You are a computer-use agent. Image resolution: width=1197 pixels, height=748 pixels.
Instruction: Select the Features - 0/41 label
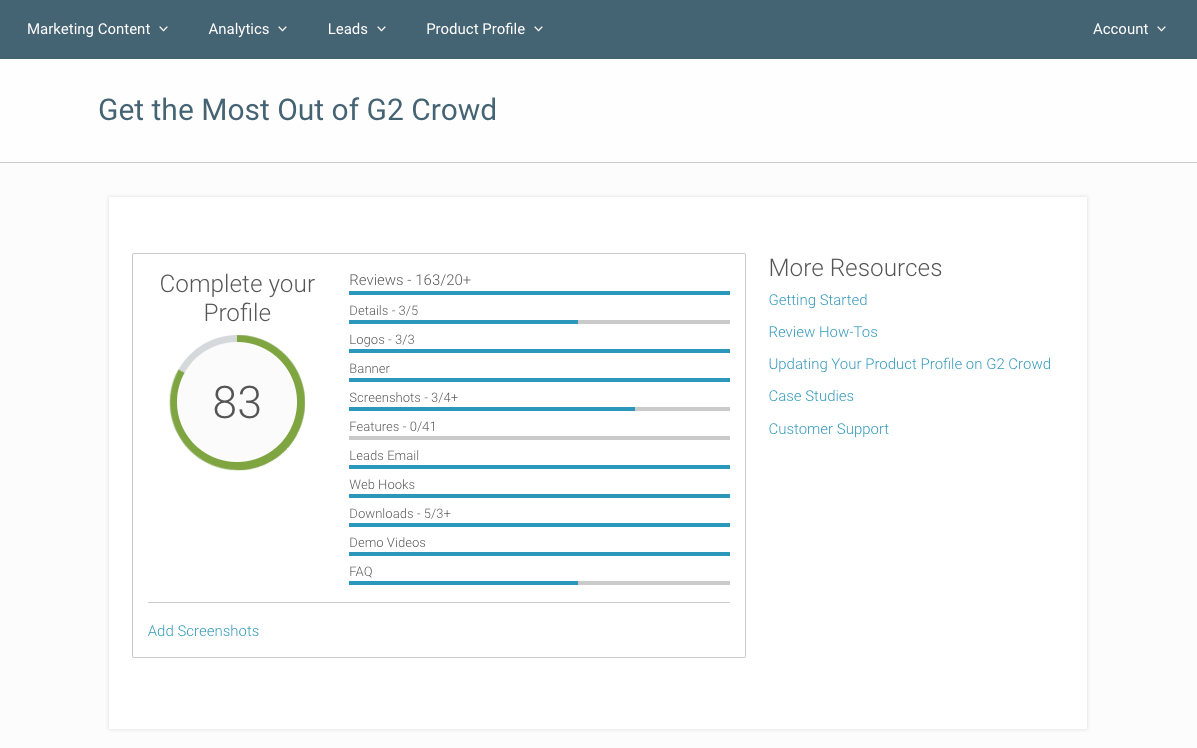point(392,427)
